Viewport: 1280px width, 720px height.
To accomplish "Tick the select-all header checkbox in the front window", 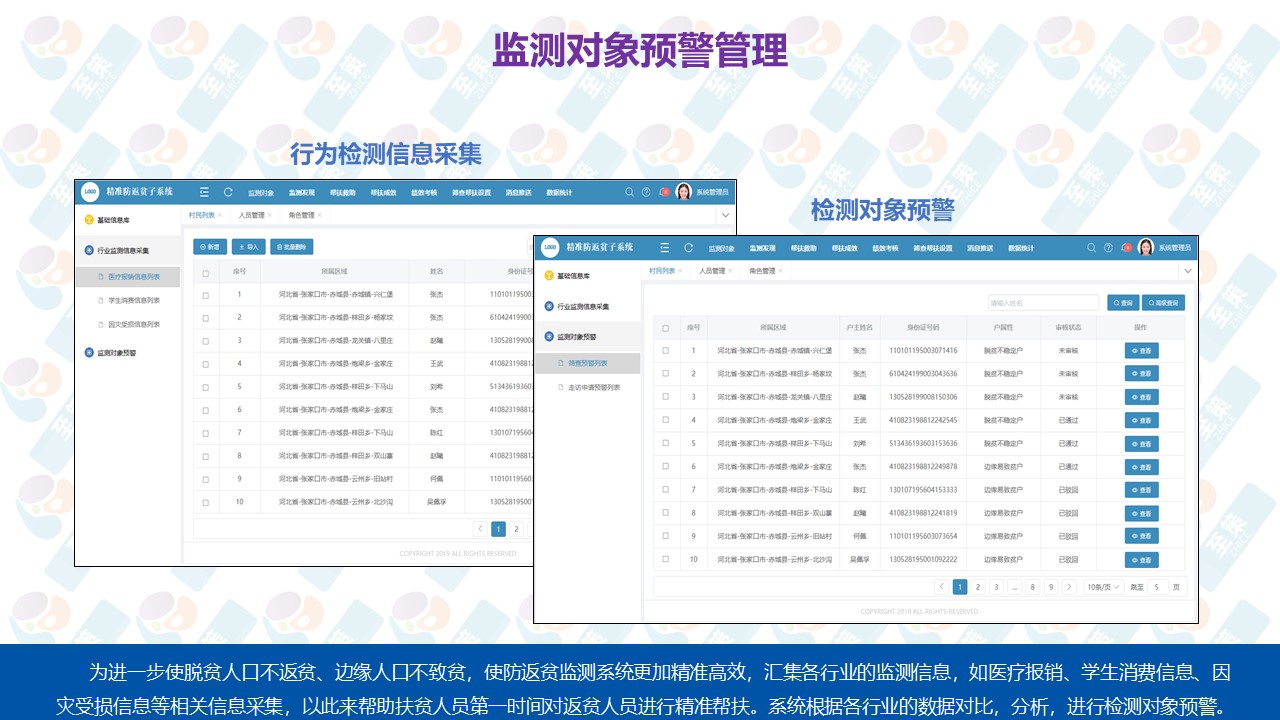I will pos(666,328).
